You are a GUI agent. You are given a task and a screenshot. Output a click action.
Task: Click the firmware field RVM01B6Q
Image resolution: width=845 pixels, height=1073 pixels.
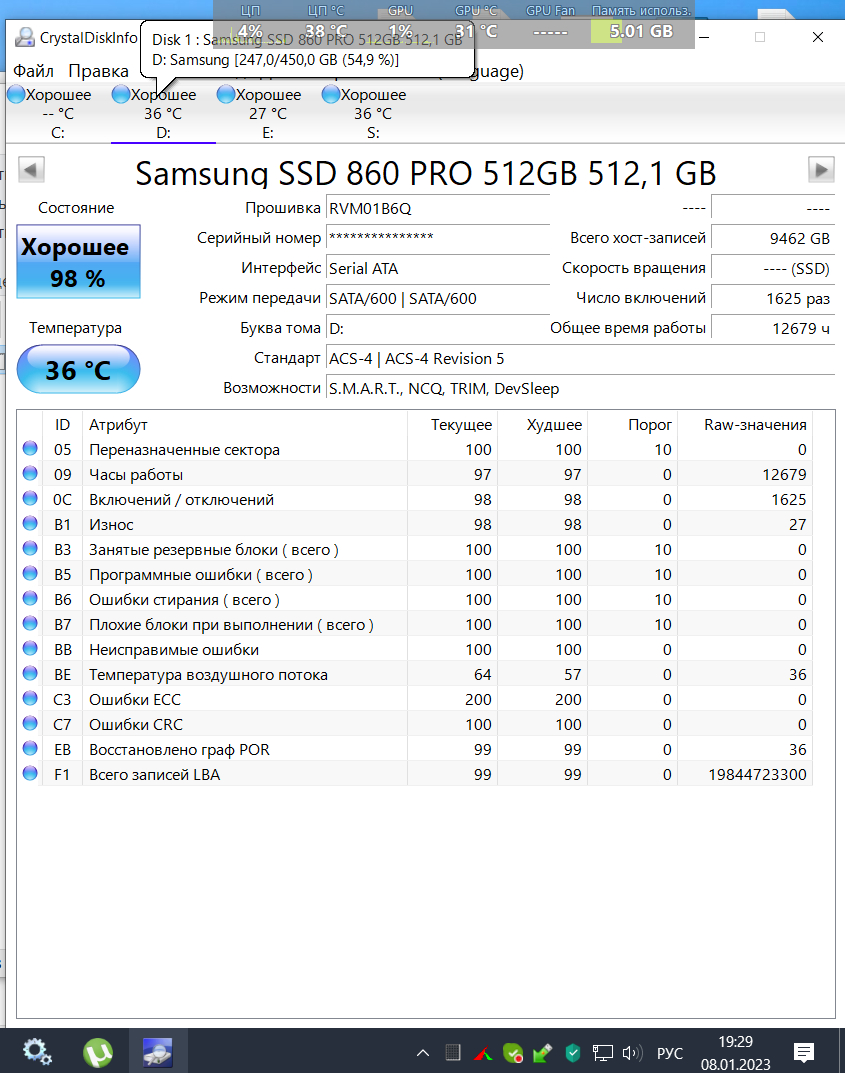[437, 208]
